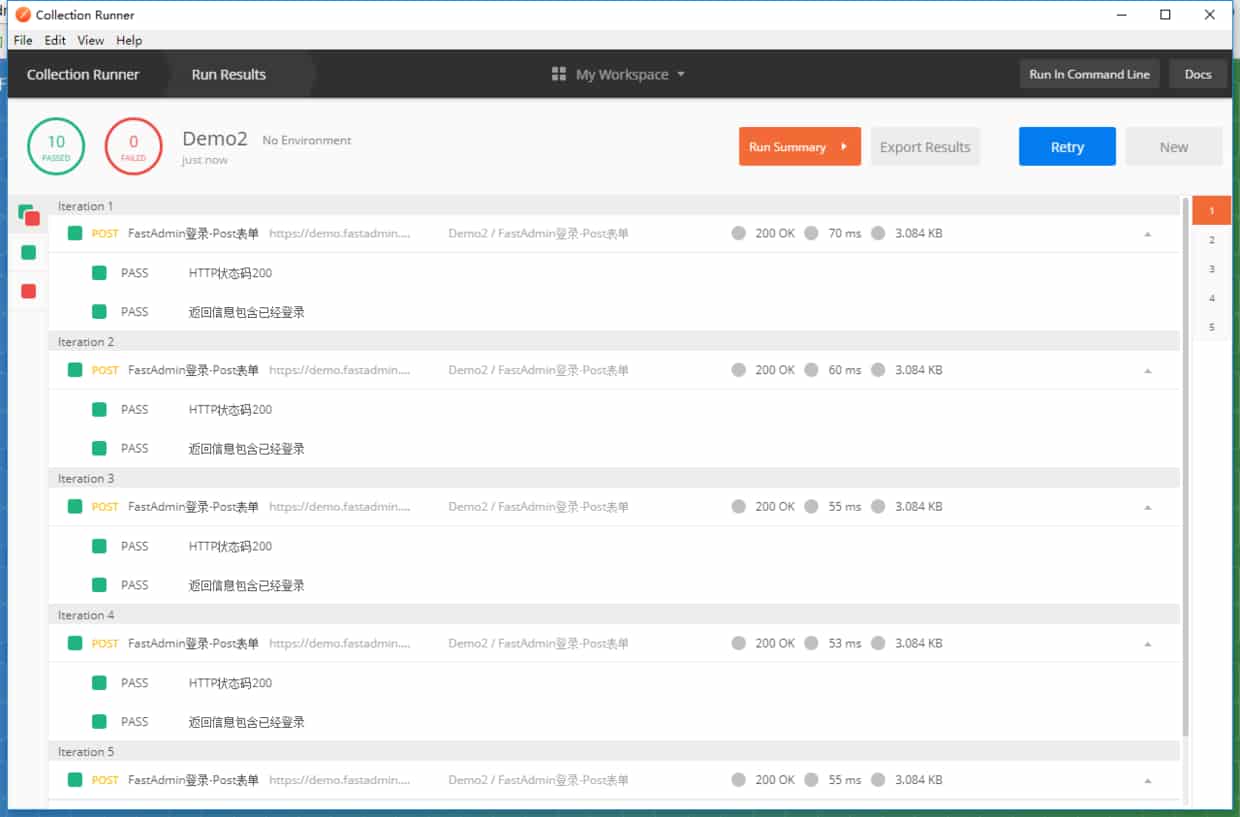Click Demo2 collection run name
The height and width of the screenshot is (817, 1240).
click(215, 139)
